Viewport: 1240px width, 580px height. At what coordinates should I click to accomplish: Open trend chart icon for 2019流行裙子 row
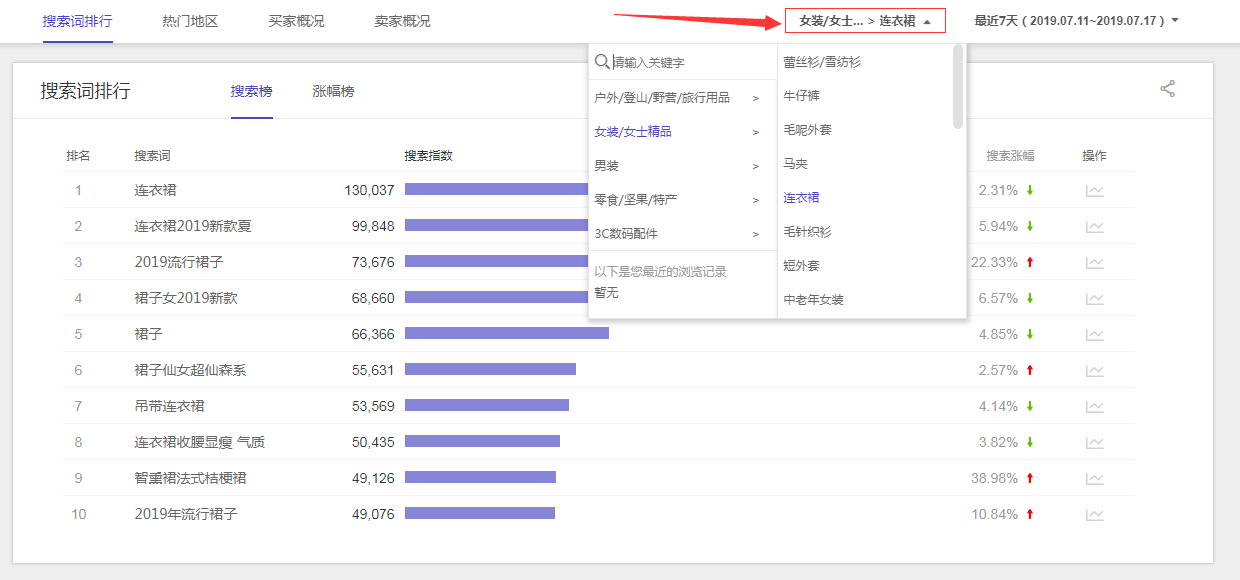tap(1095, 263)
